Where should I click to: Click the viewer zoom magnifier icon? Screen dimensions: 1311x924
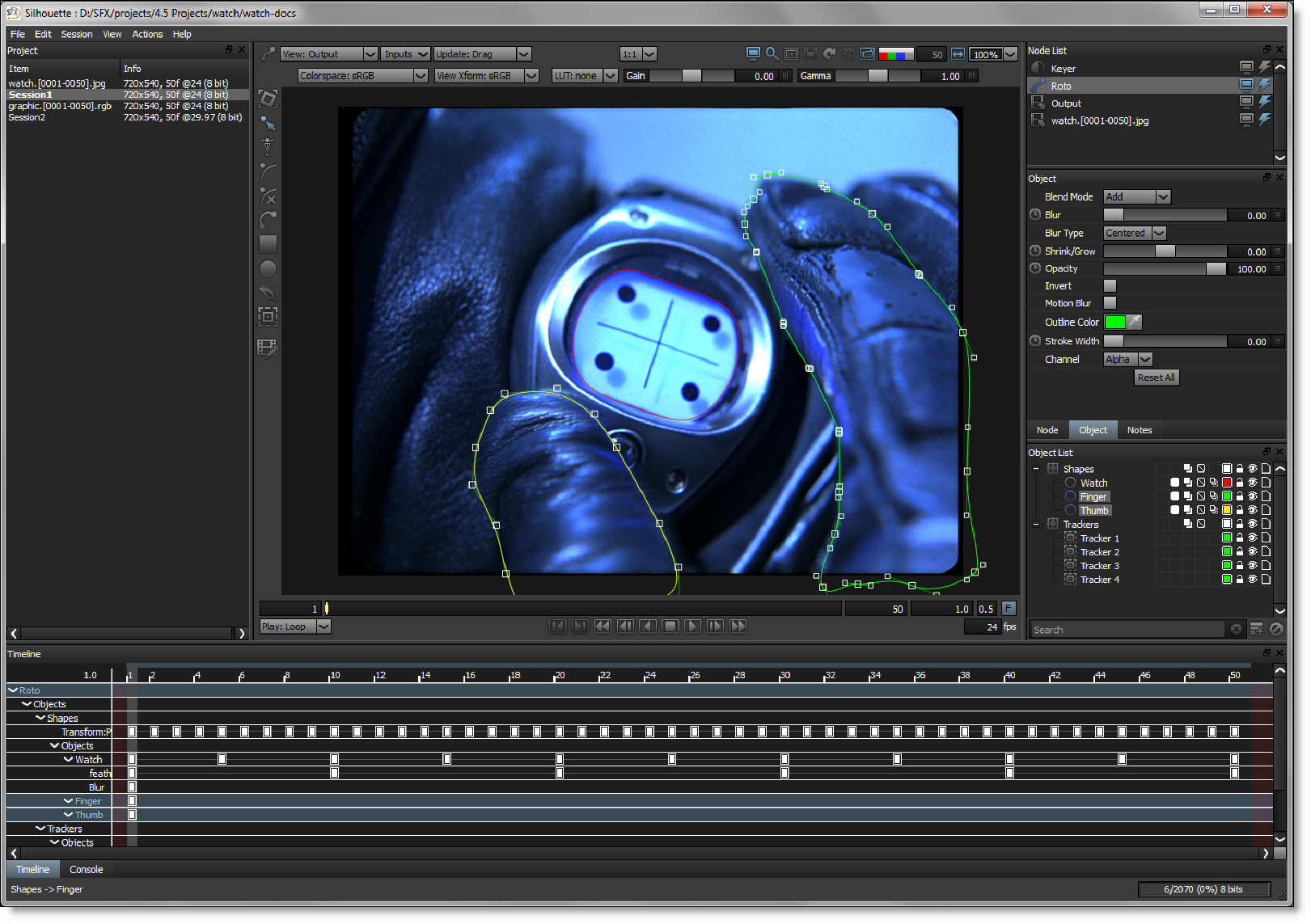point(772,54)
